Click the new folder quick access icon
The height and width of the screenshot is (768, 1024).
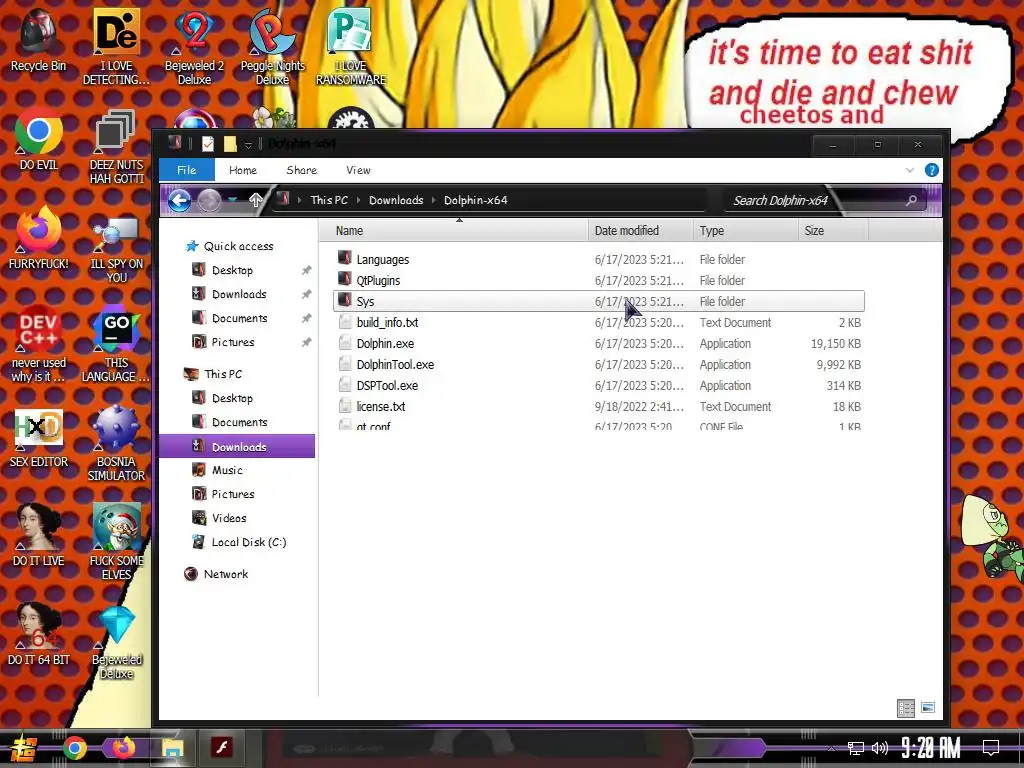click(230, 144)
